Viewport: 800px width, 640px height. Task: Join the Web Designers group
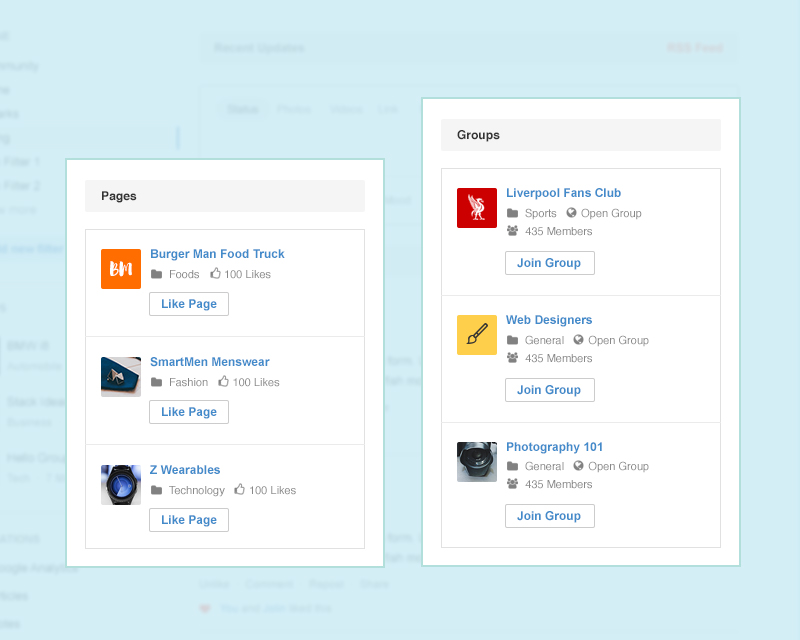(549, 390)
